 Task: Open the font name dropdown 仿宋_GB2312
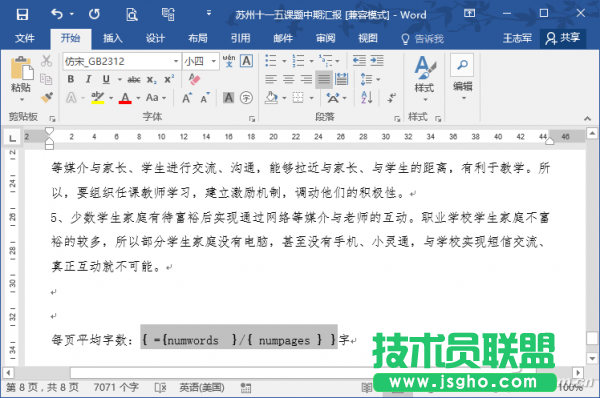click(176, 61)
